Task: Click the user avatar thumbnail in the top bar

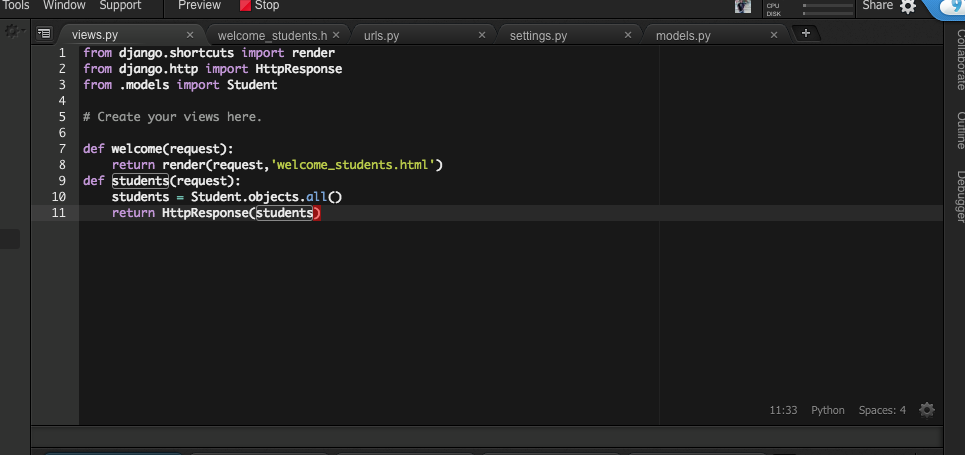Action: pyautogui.click(x=743, y=7)
